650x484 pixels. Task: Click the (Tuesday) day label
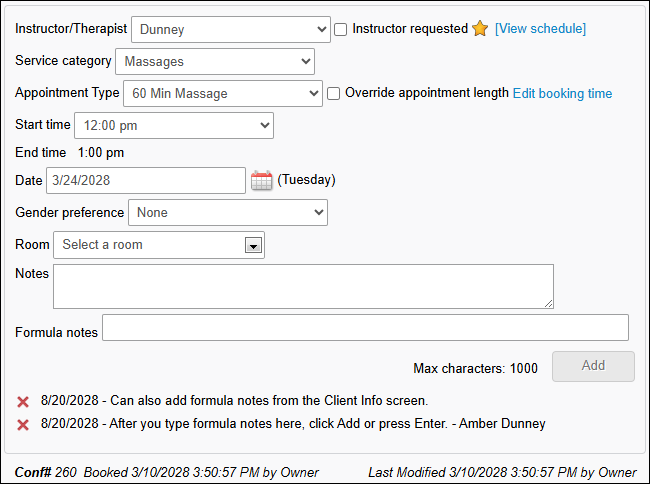tap(306, 180)
